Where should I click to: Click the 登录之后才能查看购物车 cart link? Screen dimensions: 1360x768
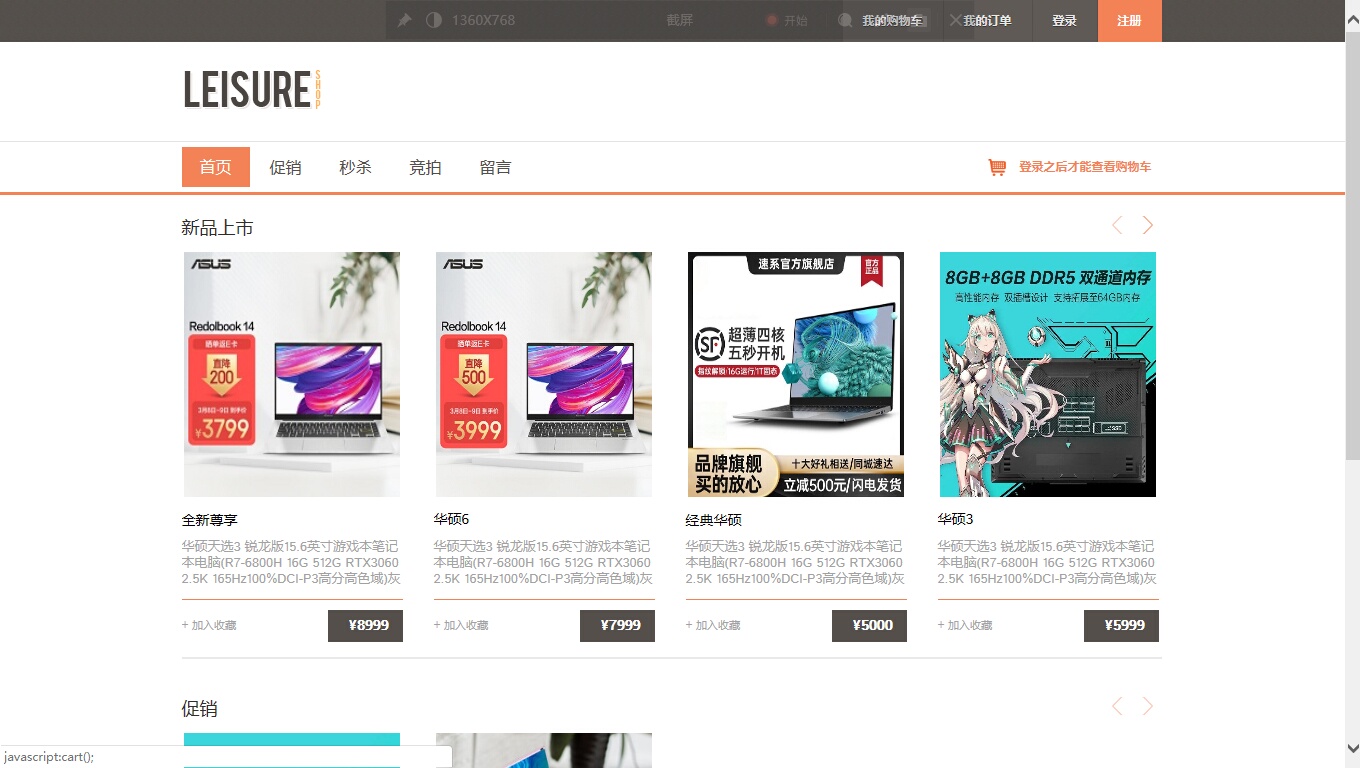(1085, 167)
